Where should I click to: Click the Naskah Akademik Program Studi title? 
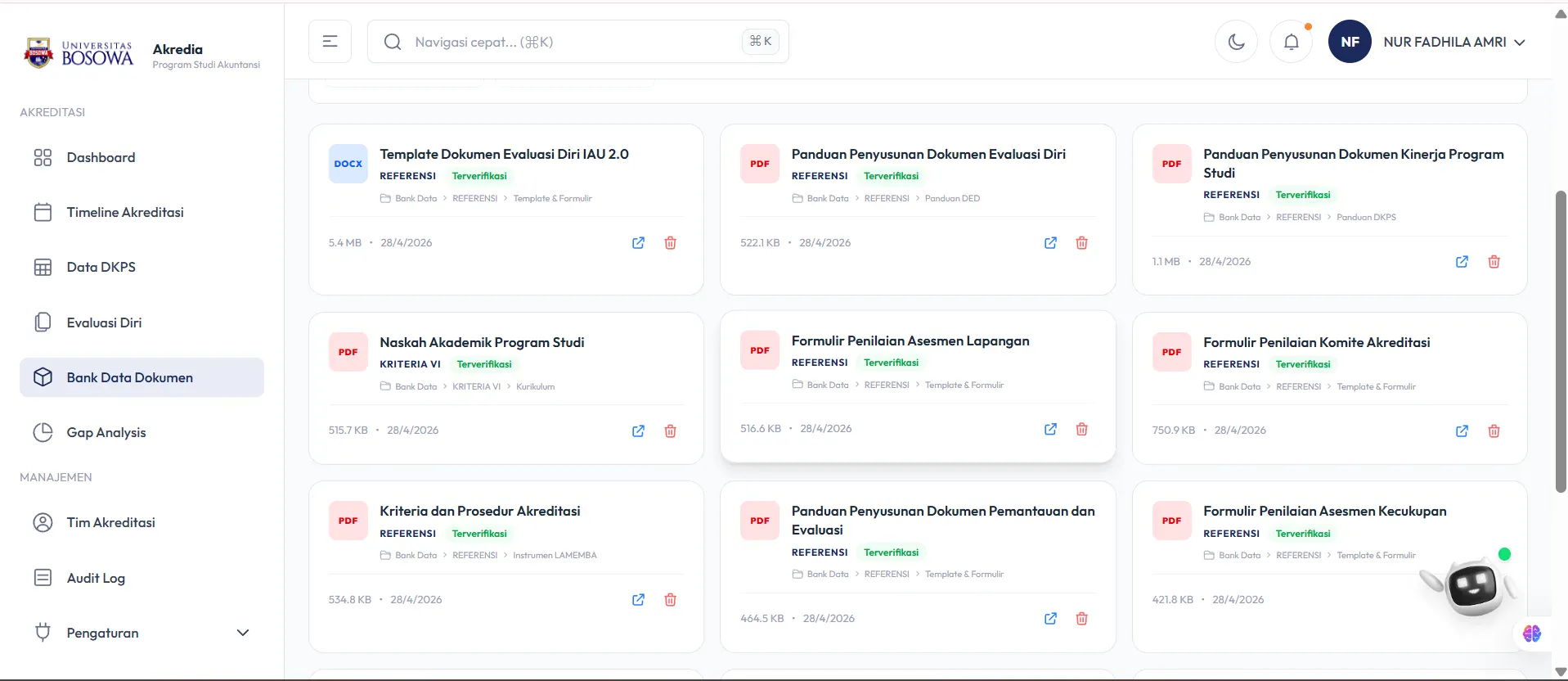[x=482, y=342]
